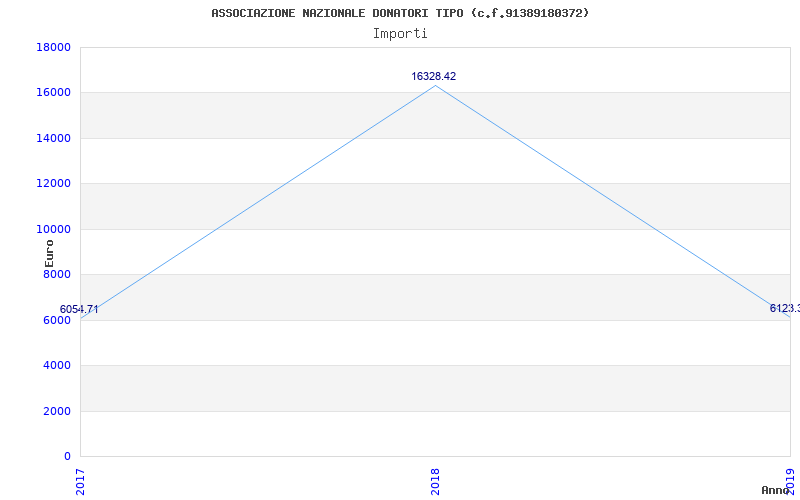Click the 14000 y-axis value

tap(53, 138)
